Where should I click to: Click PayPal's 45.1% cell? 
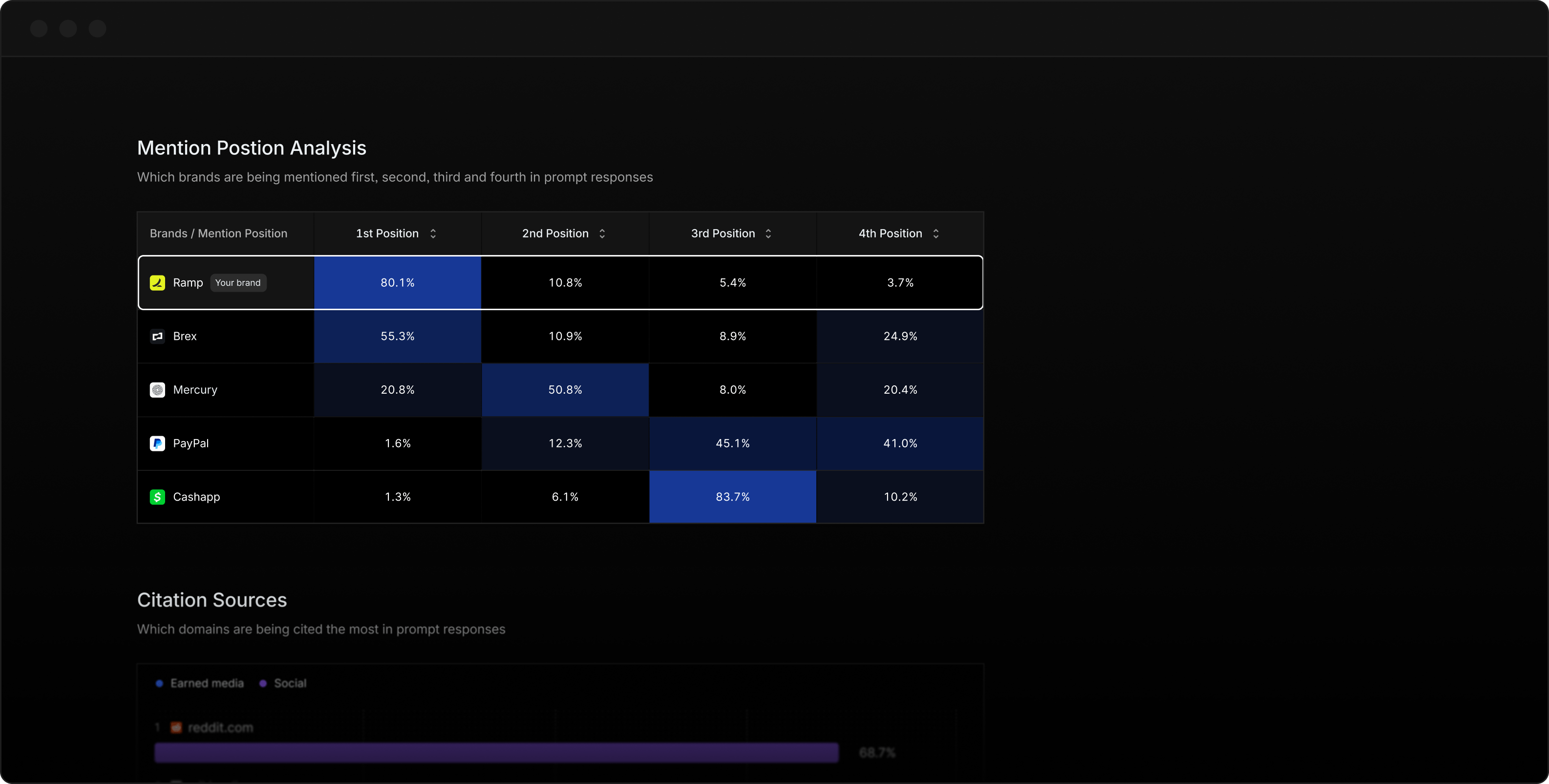732,443
